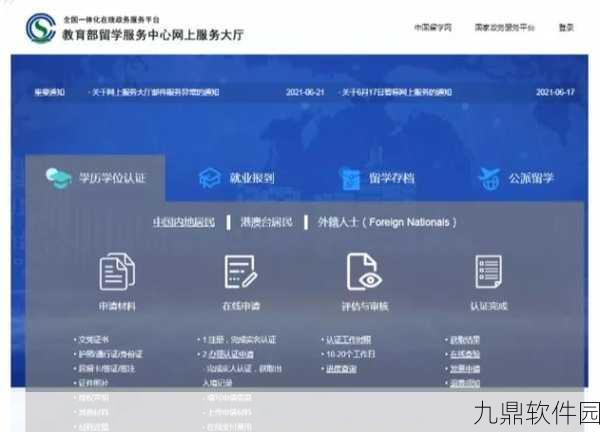Click the 评估与审核 label text

coord(365,306)
